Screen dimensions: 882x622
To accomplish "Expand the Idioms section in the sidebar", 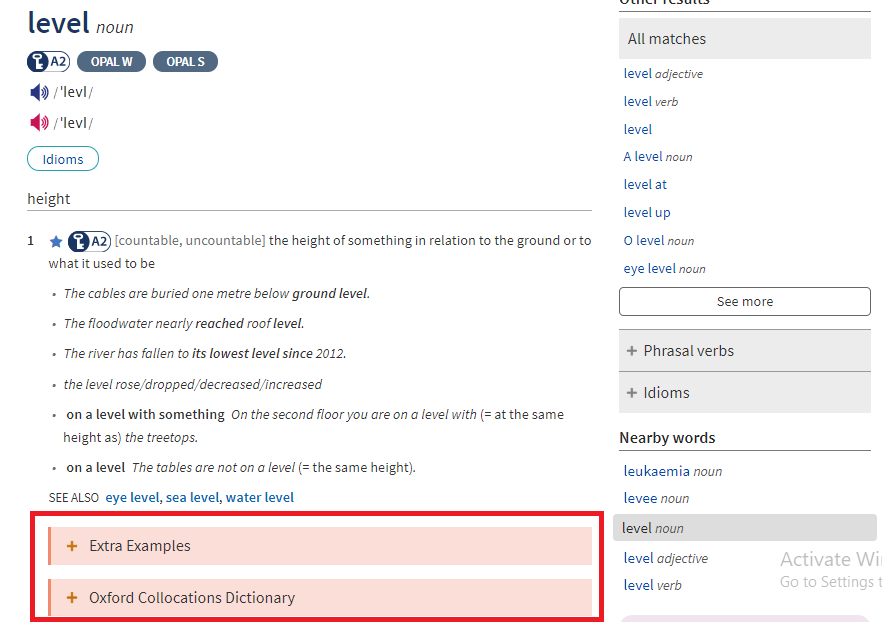I will click(666, 393).
